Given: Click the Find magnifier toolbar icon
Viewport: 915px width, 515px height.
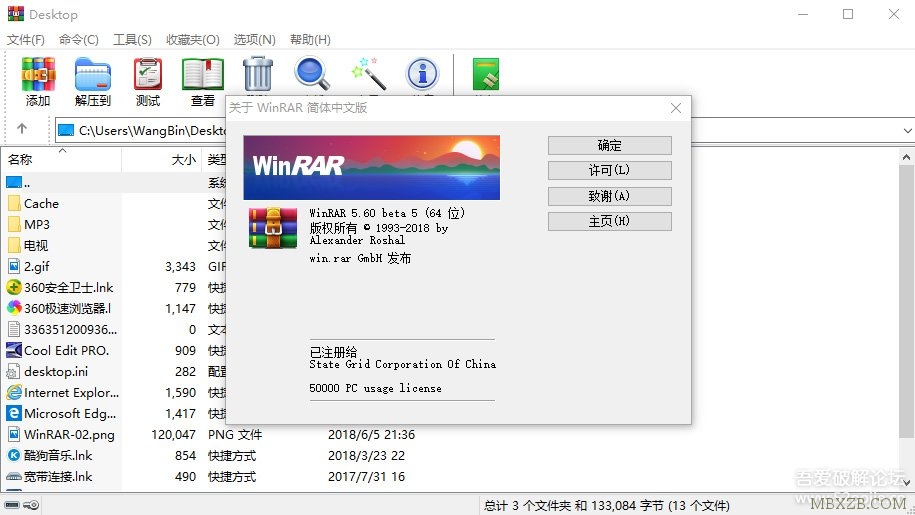Looking at the screenshot, I should tap(312, 74).
